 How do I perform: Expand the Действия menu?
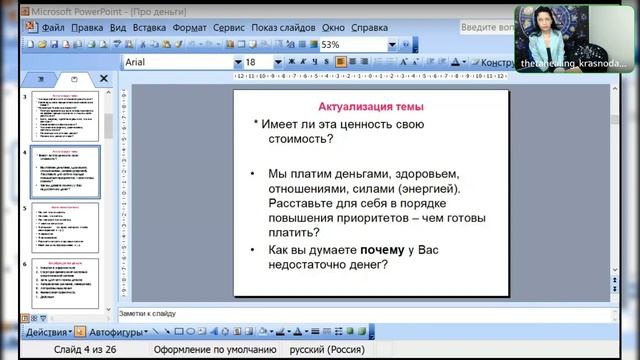pos(49,332)
